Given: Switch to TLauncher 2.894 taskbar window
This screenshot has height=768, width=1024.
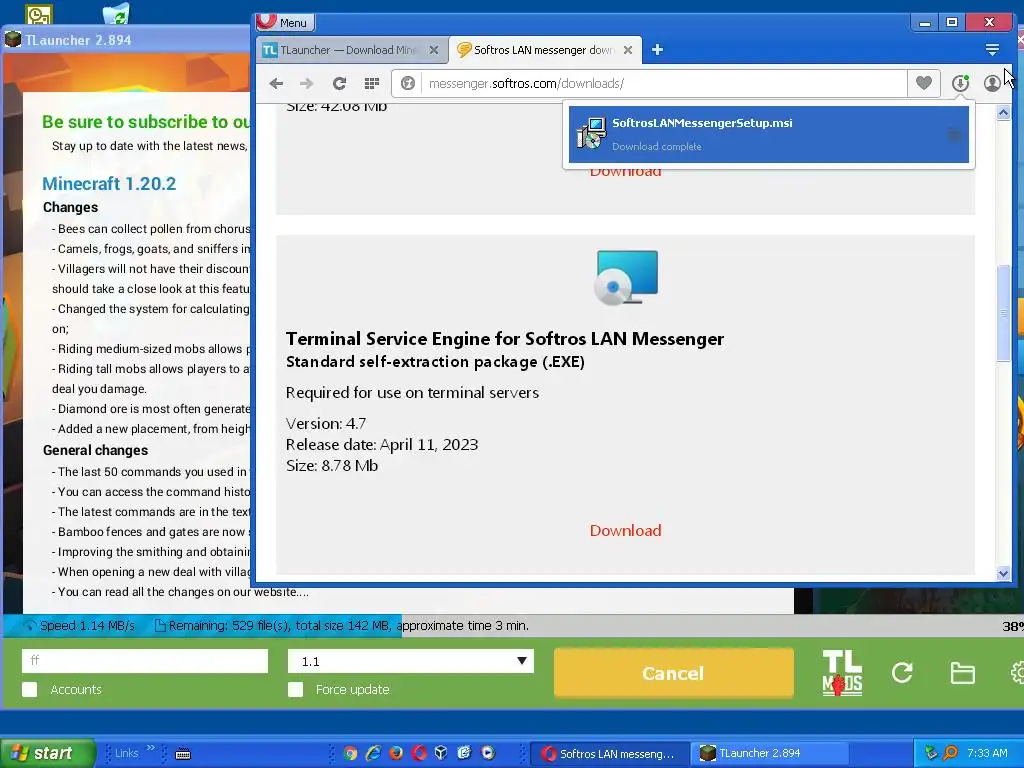Looking at the screenshot, I should 769,753.
